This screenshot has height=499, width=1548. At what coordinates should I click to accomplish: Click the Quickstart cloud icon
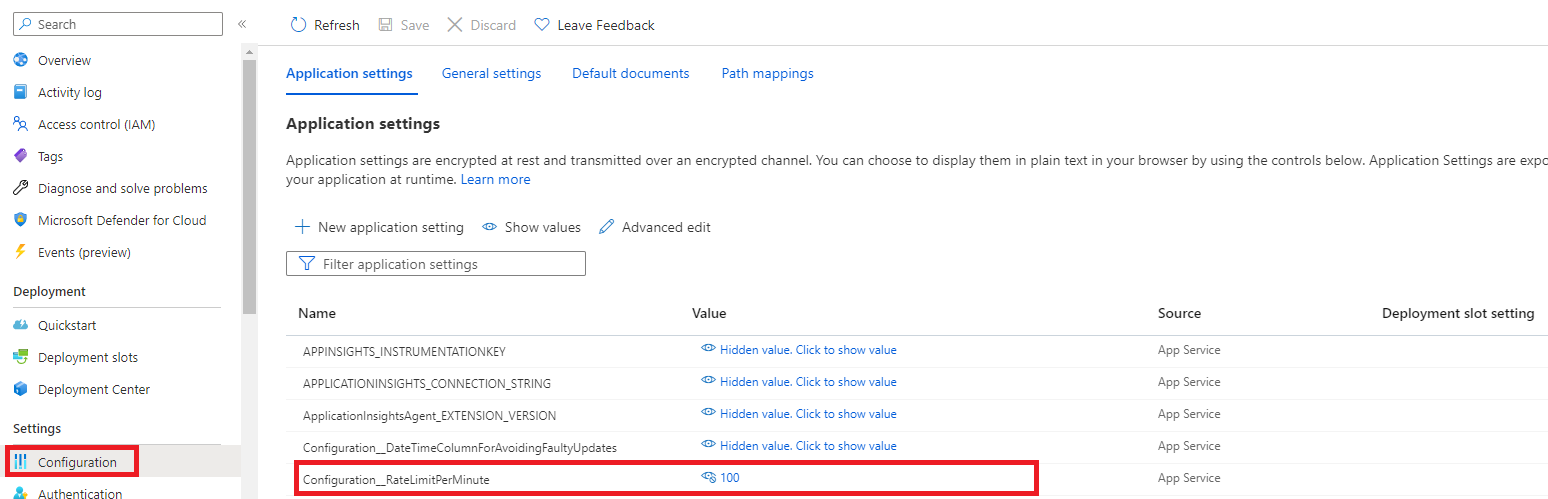20,325
